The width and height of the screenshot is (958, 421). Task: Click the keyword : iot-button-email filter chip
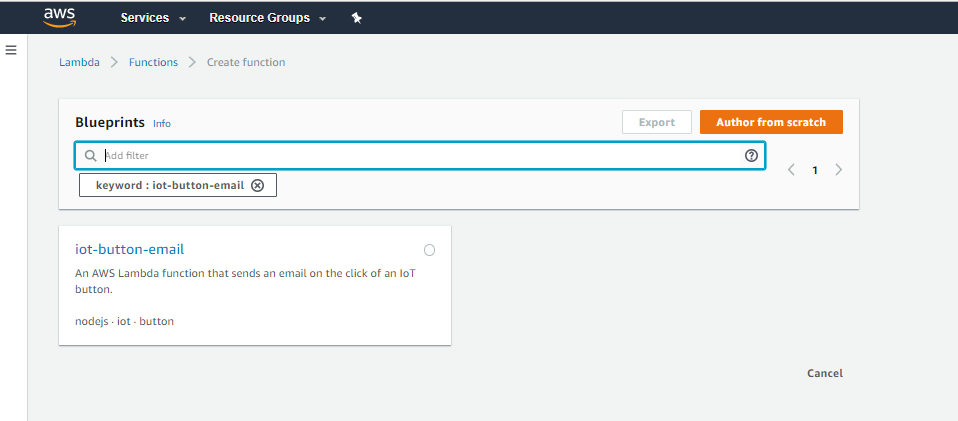point(178,185)
